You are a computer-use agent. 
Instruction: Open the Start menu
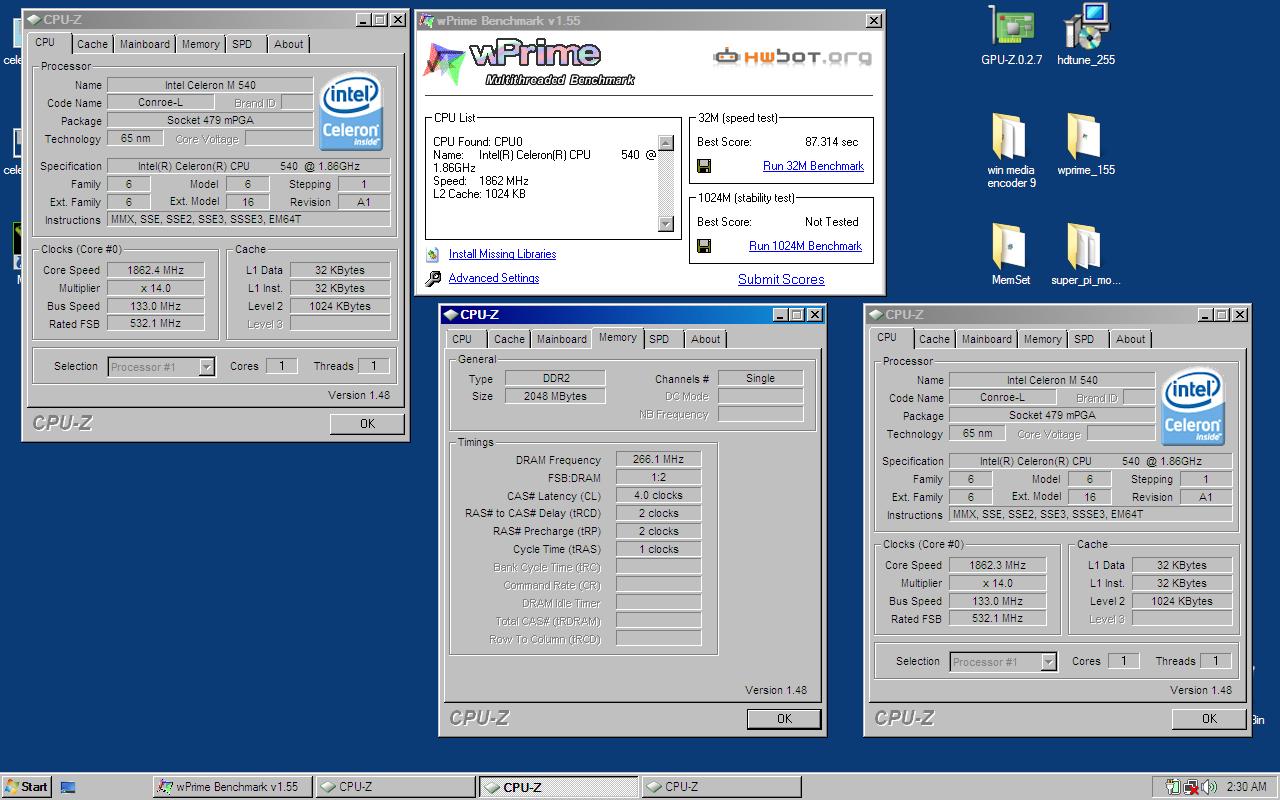(27, 787)
